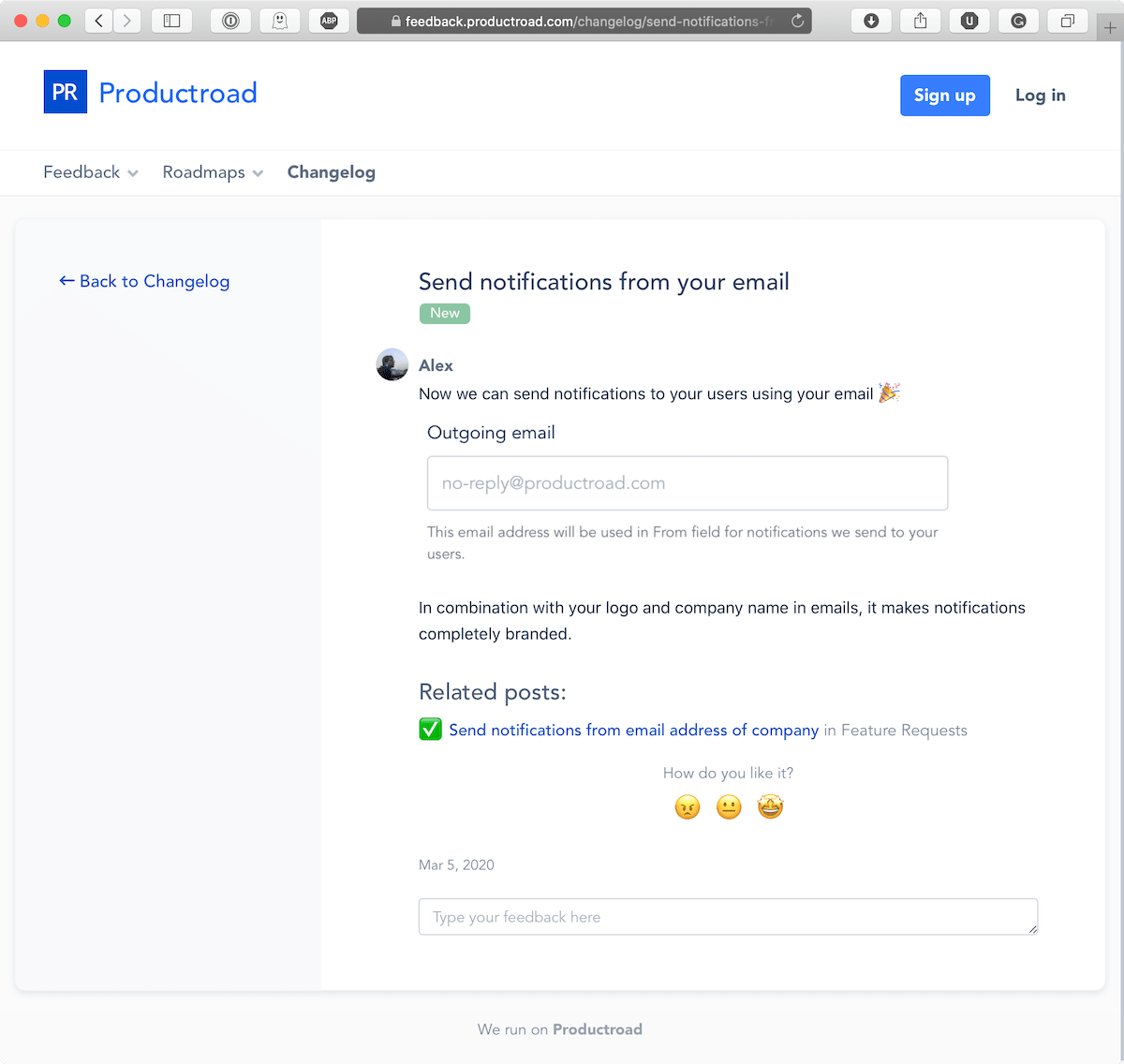Open the 1Password extension icon
This screenshot has width=1124, height=1064.
tap(230, 21)
